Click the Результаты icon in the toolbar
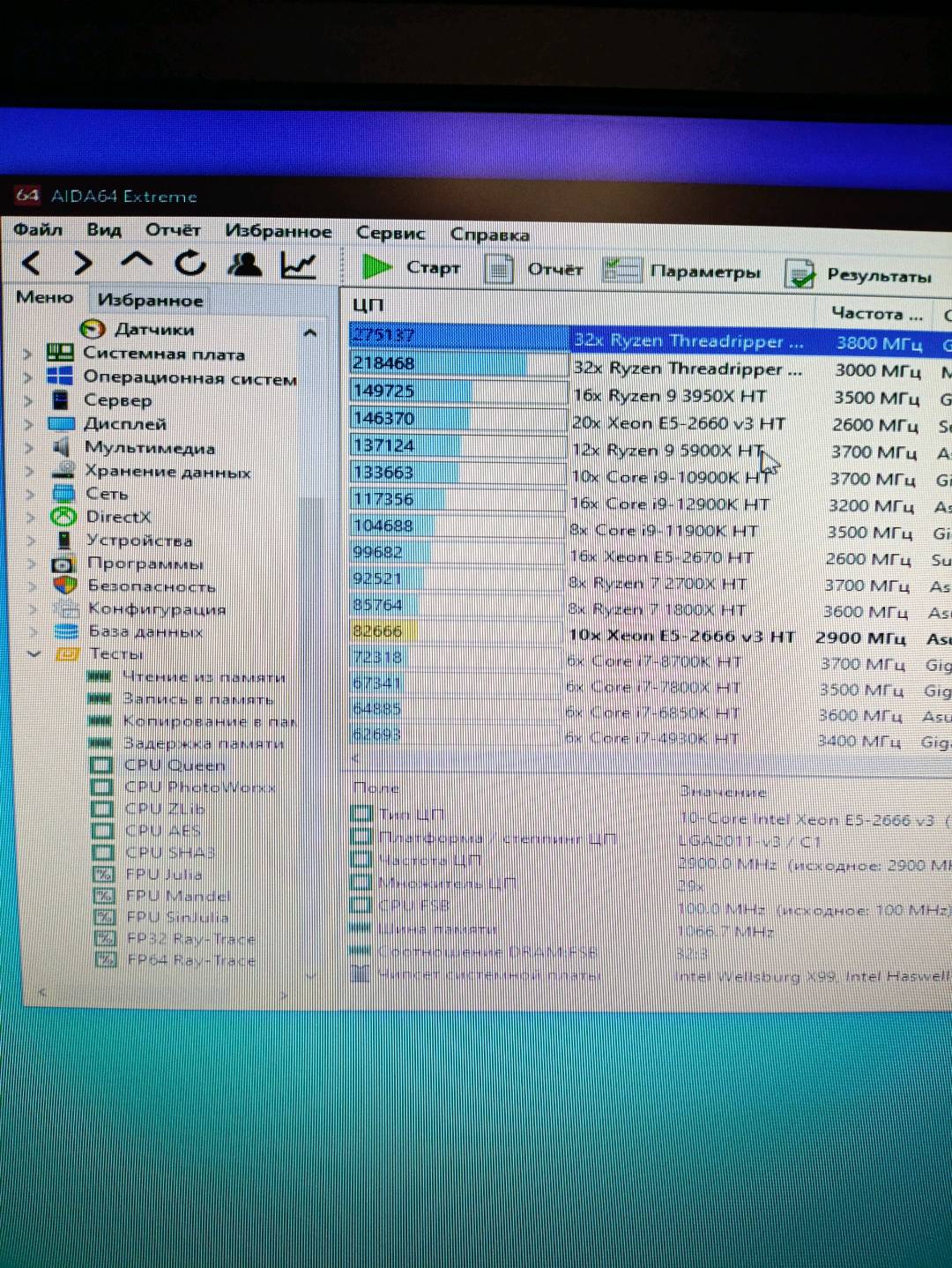The width and height of the screenshot is (952, 1268). (x=800, y=274)
